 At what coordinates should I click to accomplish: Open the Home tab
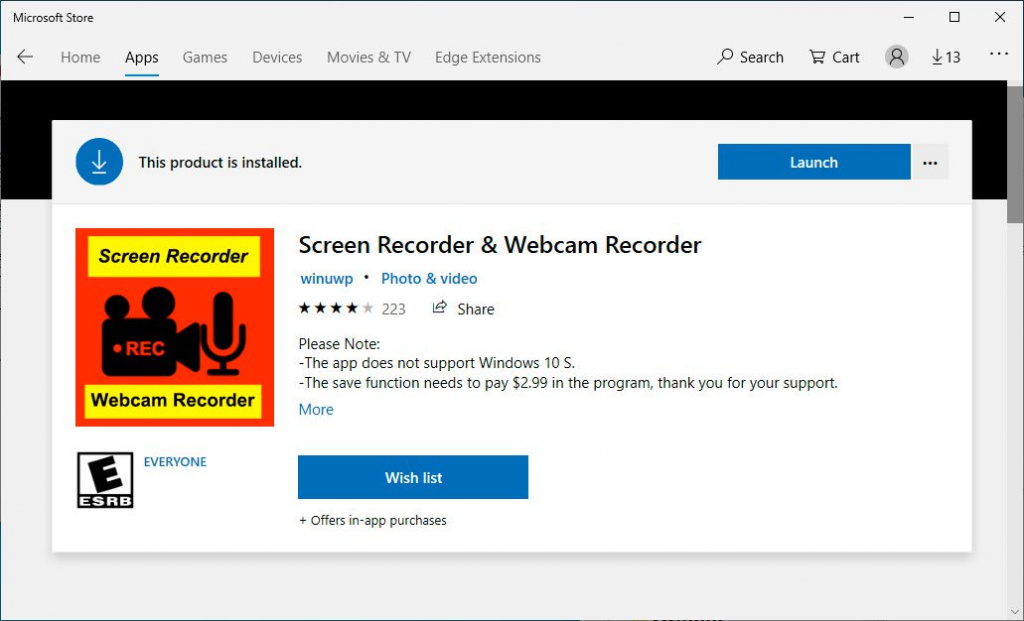(80, 57)
